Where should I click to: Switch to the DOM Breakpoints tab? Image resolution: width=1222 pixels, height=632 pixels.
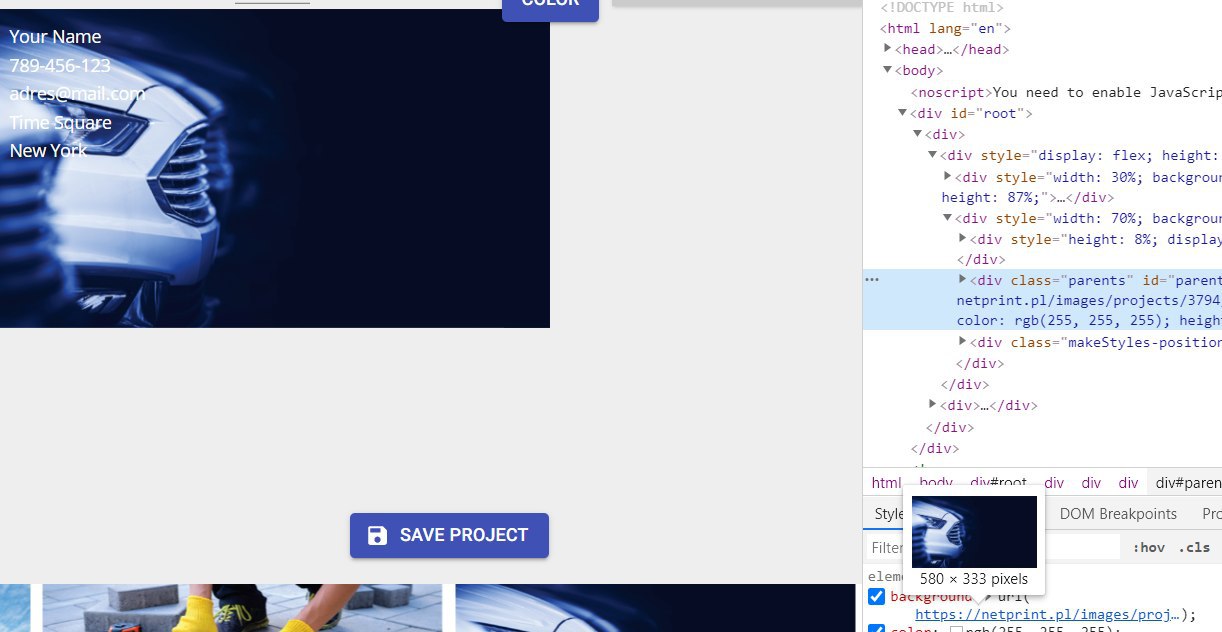pyautogui.click(x=1118, y=514)
